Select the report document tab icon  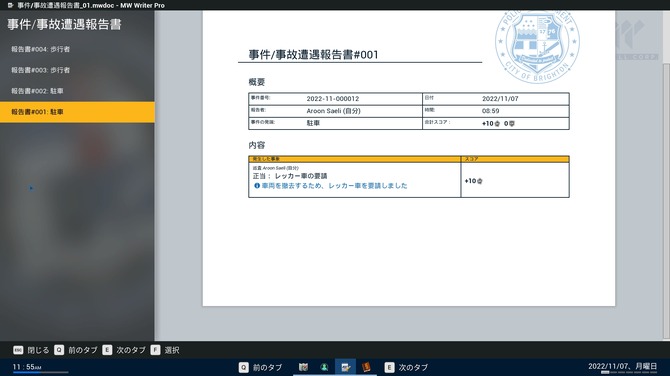pos(345,367)
